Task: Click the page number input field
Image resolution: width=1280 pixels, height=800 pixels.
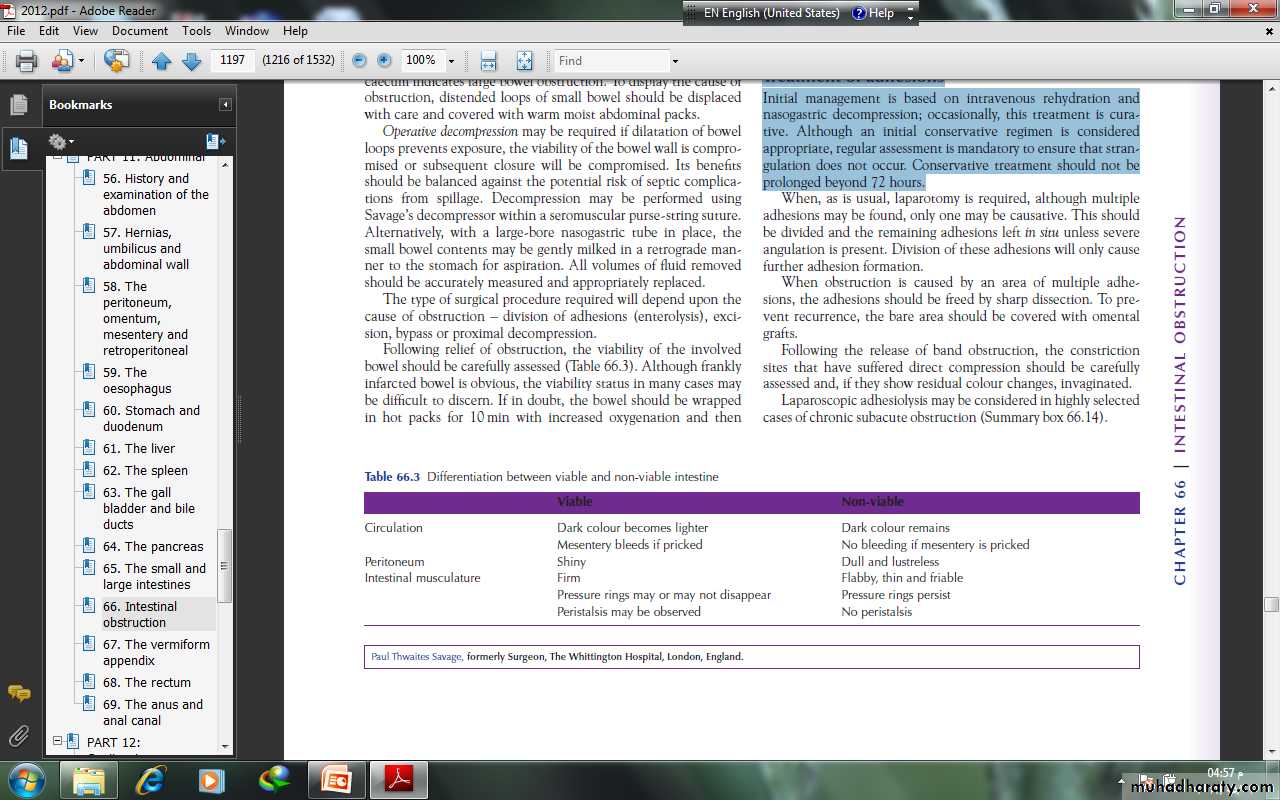Action: coord(233,61)
